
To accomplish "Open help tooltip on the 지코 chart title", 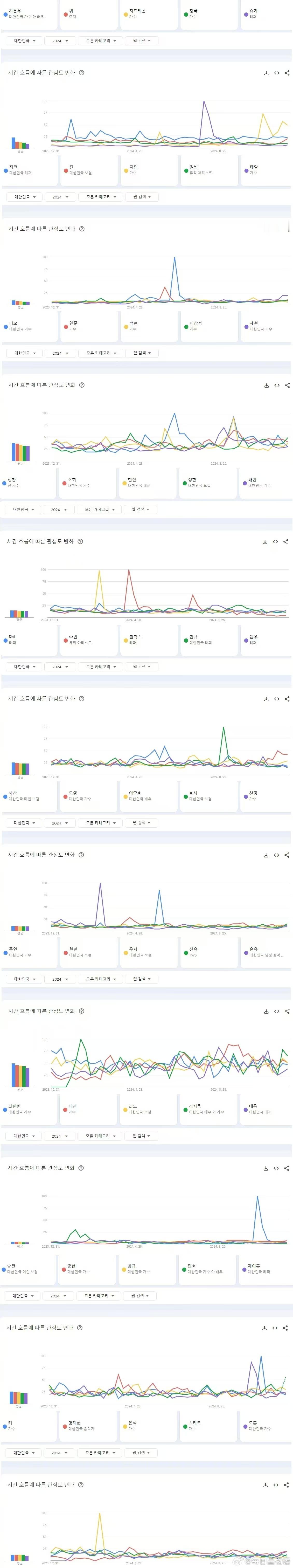I will (82, 229).
